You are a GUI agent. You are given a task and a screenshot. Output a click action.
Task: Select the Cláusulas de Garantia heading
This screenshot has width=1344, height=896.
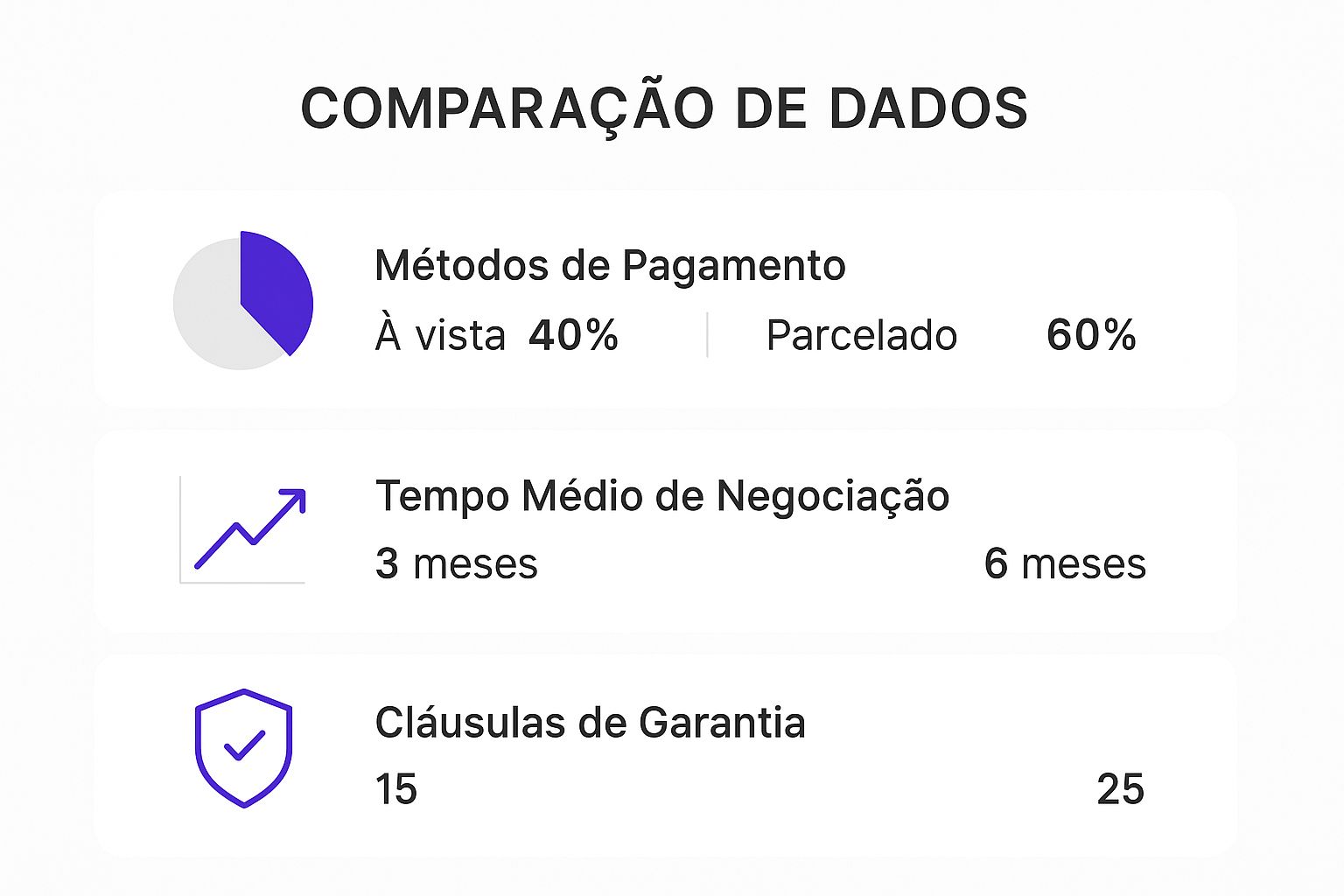coord(590,724)
